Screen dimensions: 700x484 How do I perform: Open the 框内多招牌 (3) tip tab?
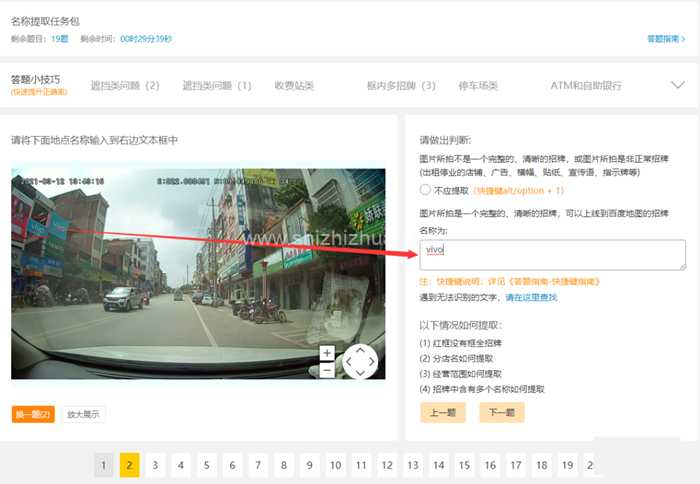(401, 85)
